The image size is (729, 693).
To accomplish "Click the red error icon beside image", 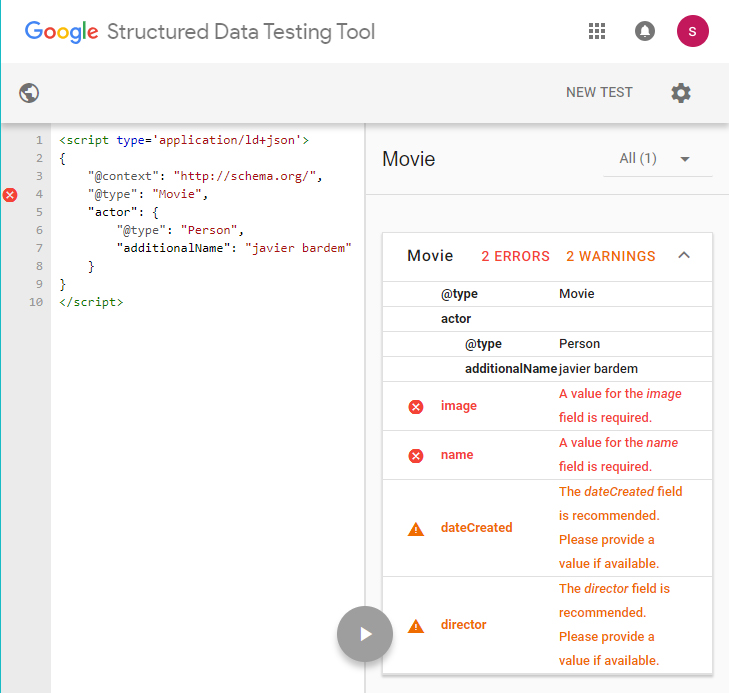I will pyautogui.click(x=416, y=406).
